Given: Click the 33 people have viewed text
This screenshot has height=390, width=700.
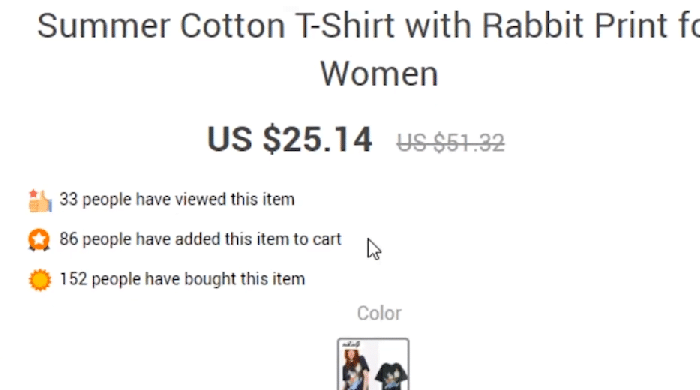Looking at the screenshot, I should click(x=177, y=199).
